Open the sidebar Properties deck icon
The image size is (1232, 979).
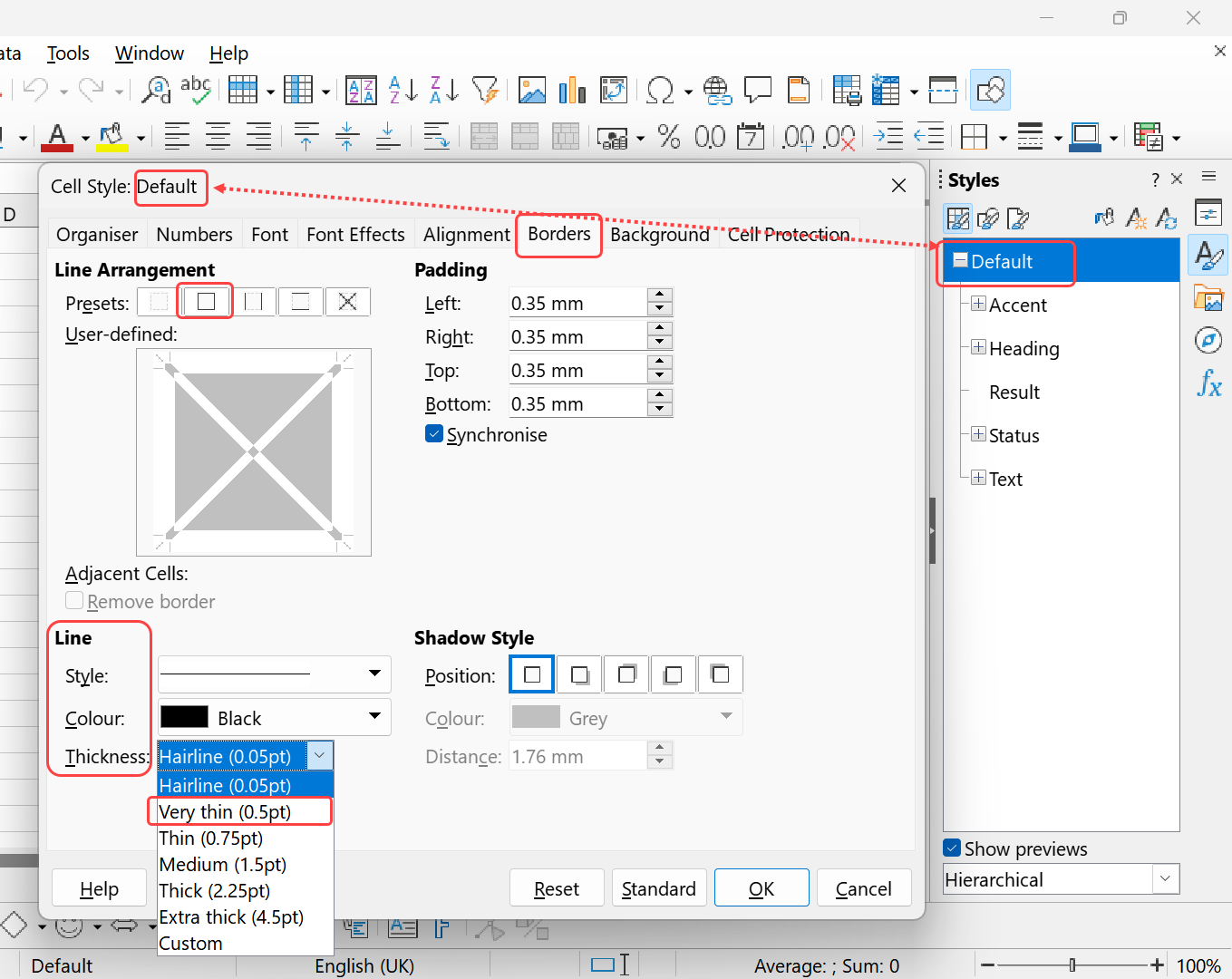point(1208,212)
